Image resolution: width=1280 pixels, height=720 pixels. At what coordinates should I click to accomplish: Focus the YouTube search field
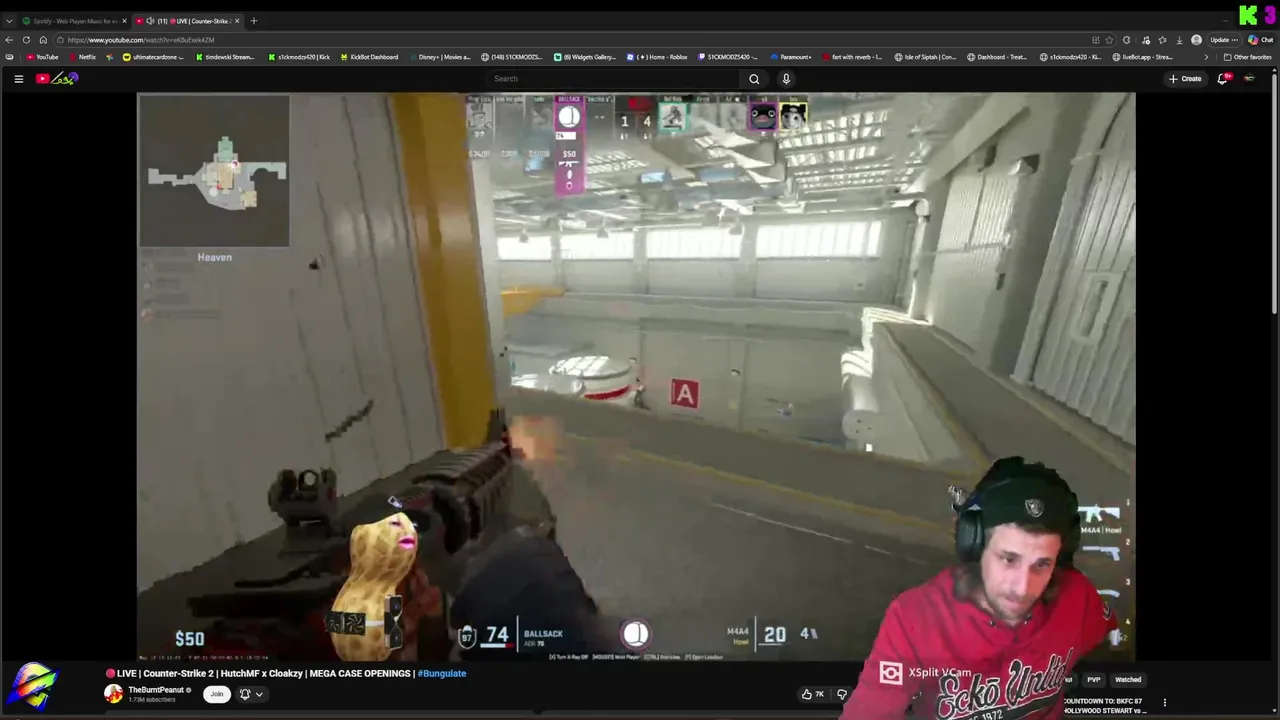[612, 79]
